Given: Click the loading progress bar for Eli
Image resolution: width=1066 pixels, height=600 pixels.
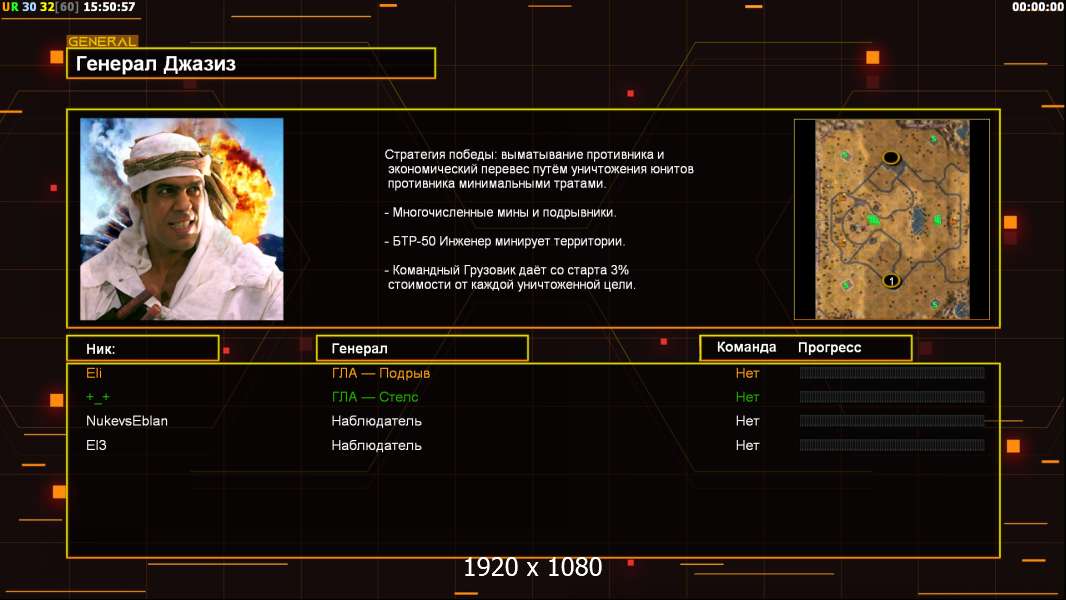Looking at the screenshot, I should 892,372.
